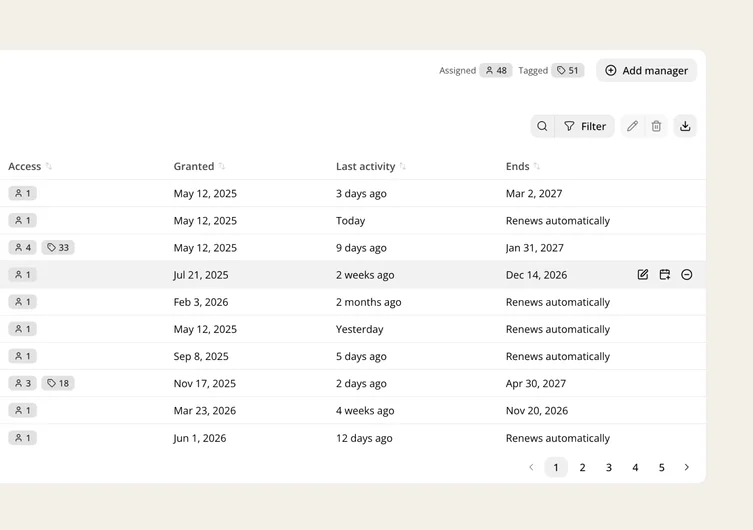Screen dimensions: 753x530
Task: Click the '4 weeks ago' activity cell
Action: pos(365,410)
